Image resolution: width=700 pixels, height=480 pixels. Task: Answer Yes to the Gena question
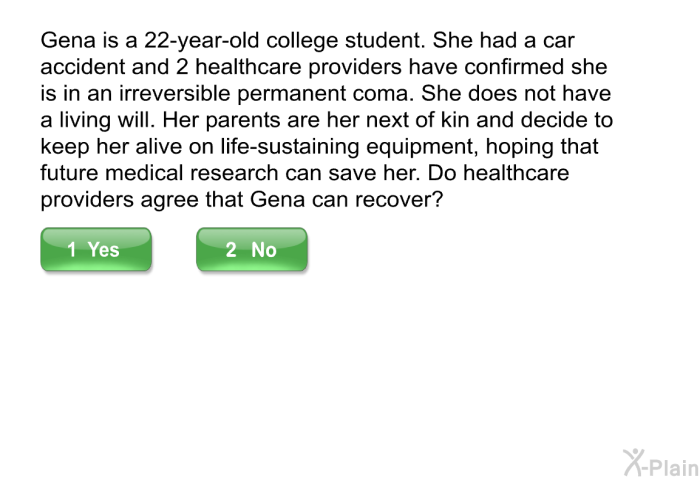[96, 249]
